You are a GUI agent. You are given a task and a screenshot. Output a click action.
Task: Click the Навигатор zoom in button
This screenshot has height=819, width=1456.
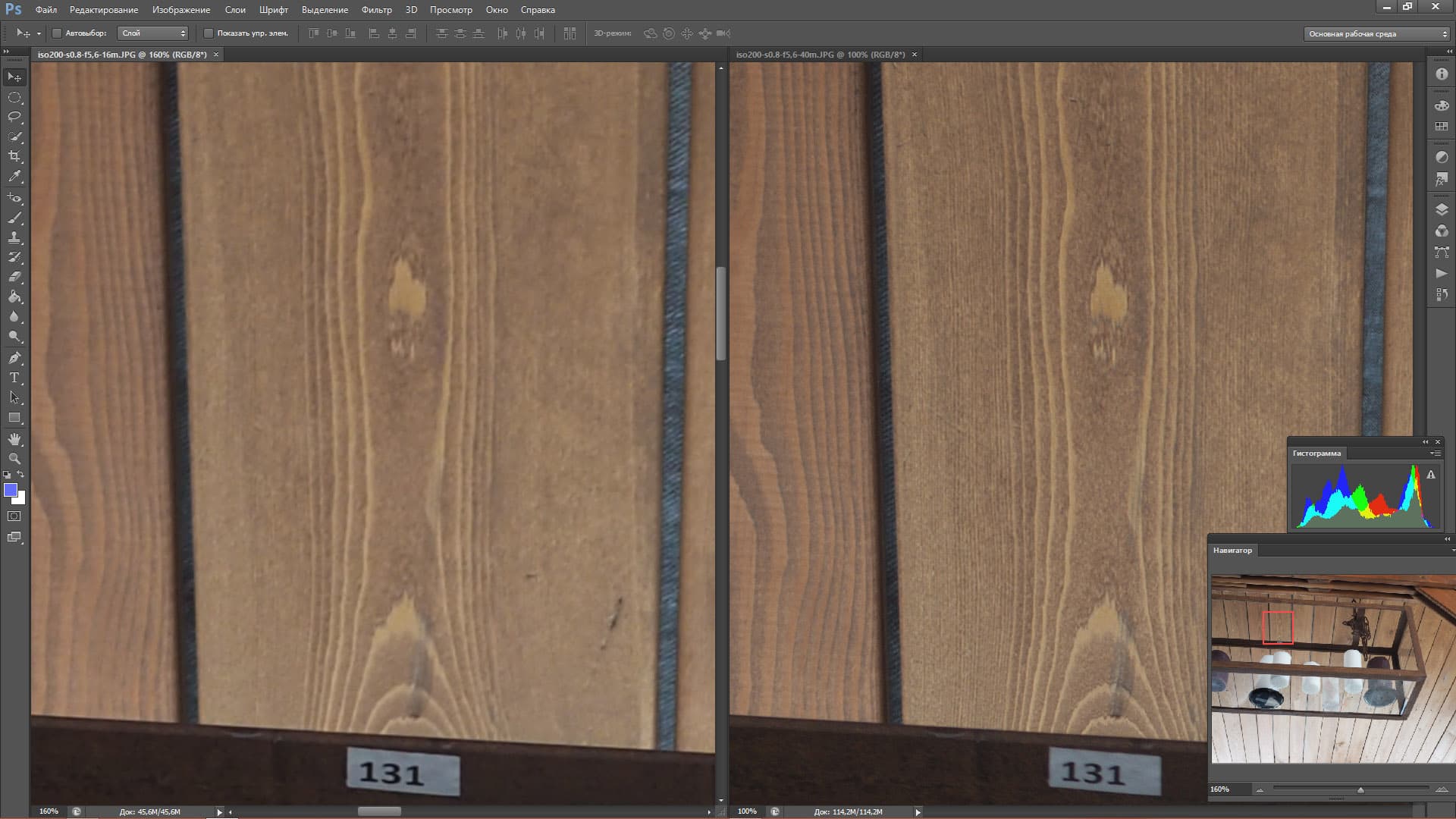[x=1442, y=790]
